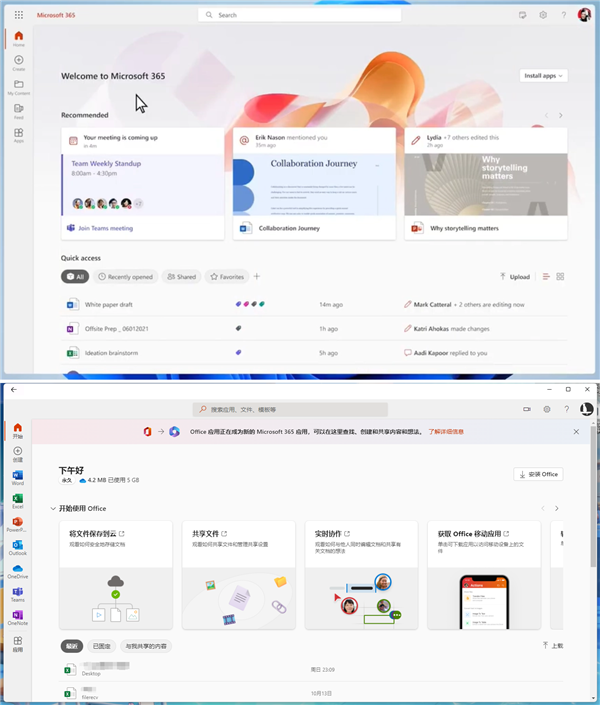Click the Office window search field
Screen dimensions: 600x705
coord(290,410)
